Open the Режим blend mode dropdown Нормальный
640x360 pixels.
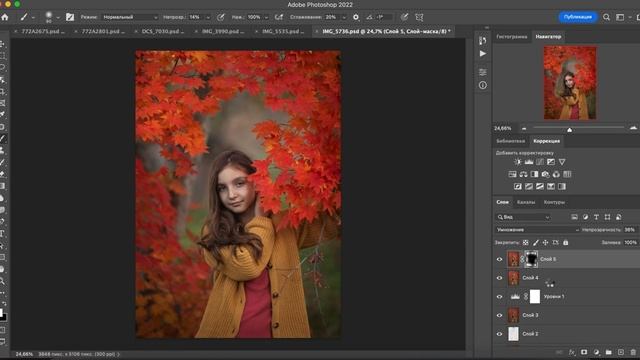[x=130, y=17]
